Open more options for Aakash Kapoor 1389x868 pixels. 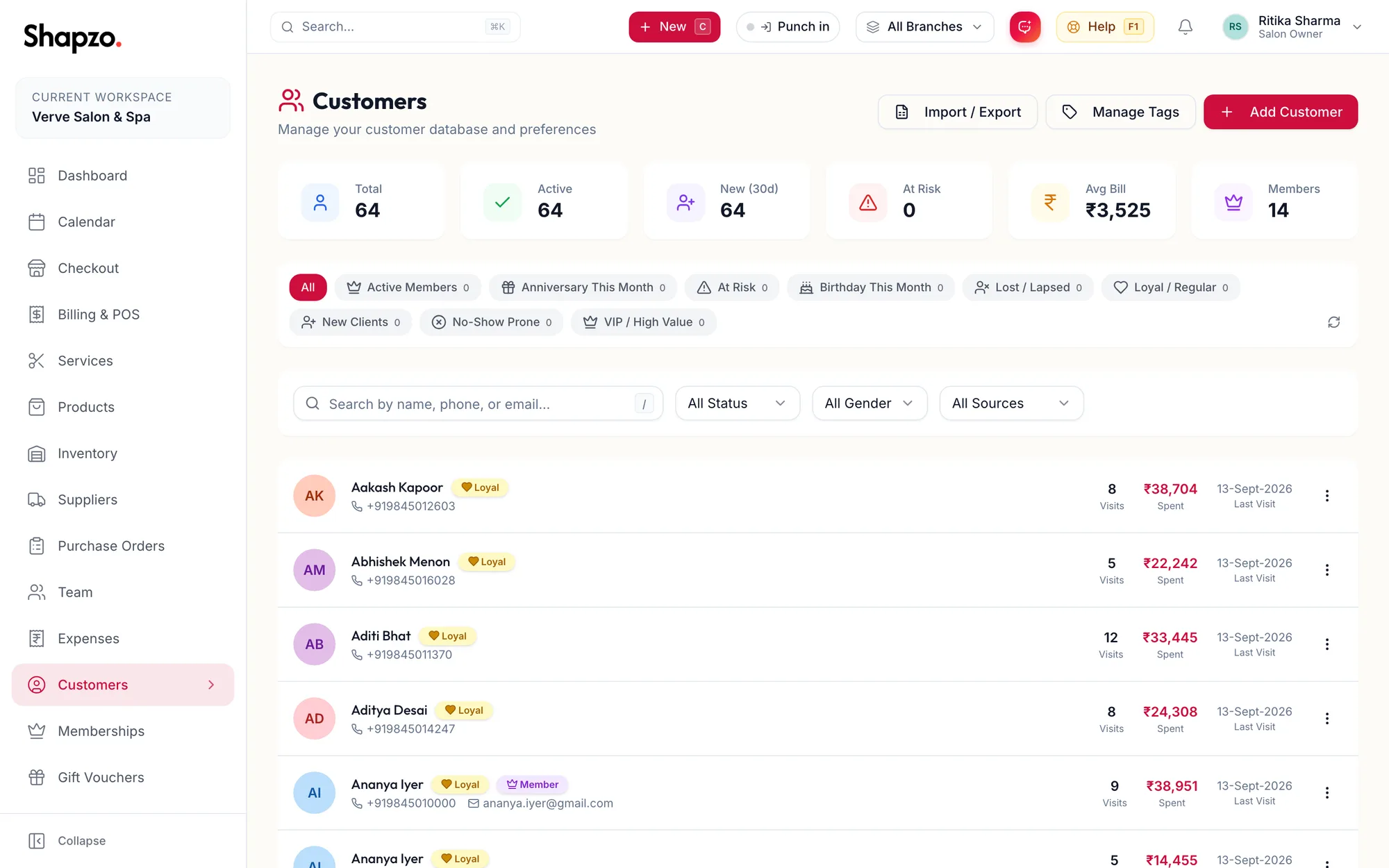click(x=1326, y=496)
